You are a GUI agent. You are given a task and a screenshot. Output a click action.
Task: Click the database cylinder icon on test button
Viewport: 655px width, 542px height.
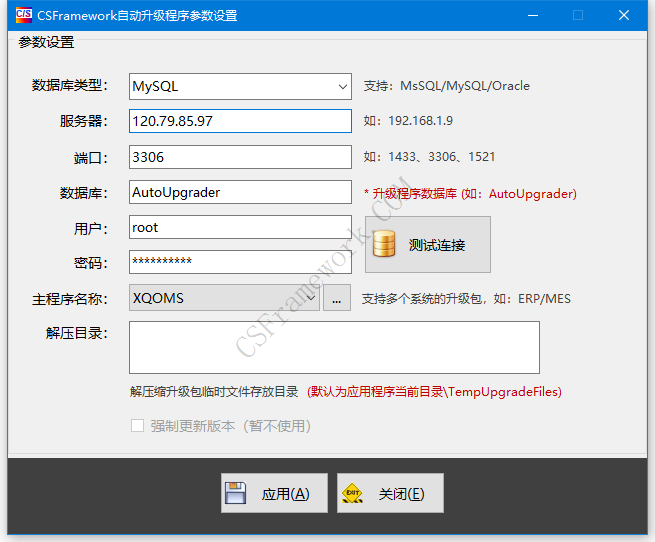click(x=383, y=244)
